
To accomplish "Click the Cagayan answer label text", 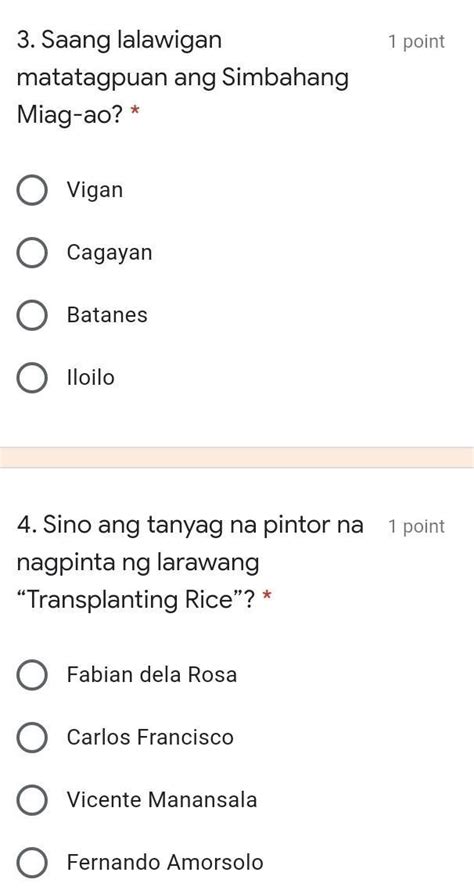I will click(x=110, y=253).
